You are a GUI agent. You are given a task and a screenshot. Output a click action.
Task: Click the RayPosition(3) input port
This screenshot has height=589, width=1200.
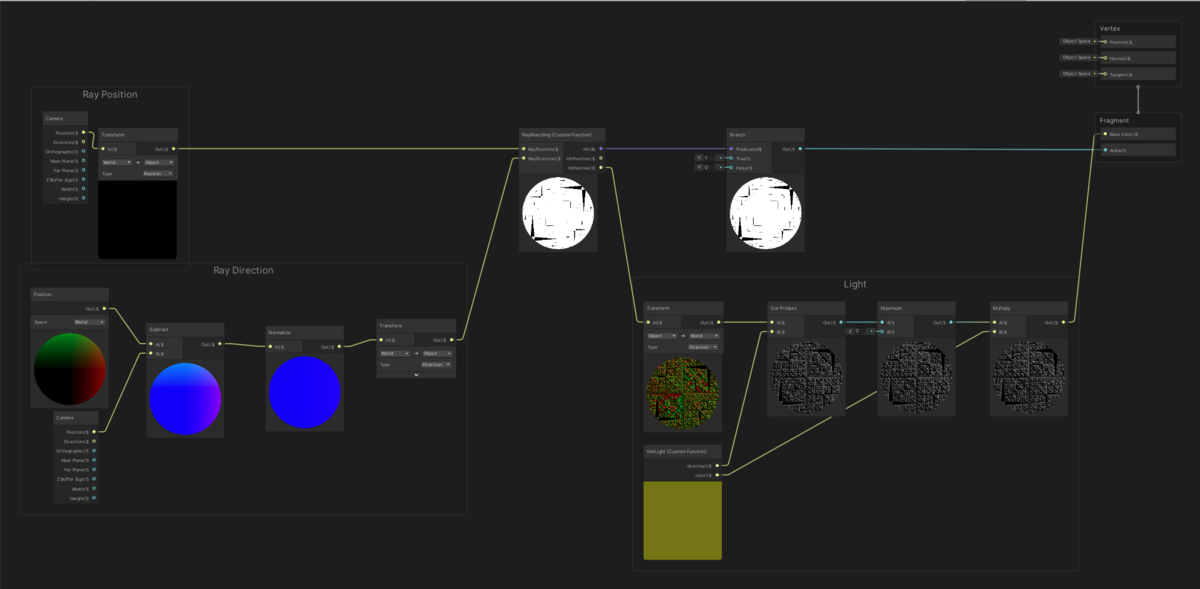[523, 149]
